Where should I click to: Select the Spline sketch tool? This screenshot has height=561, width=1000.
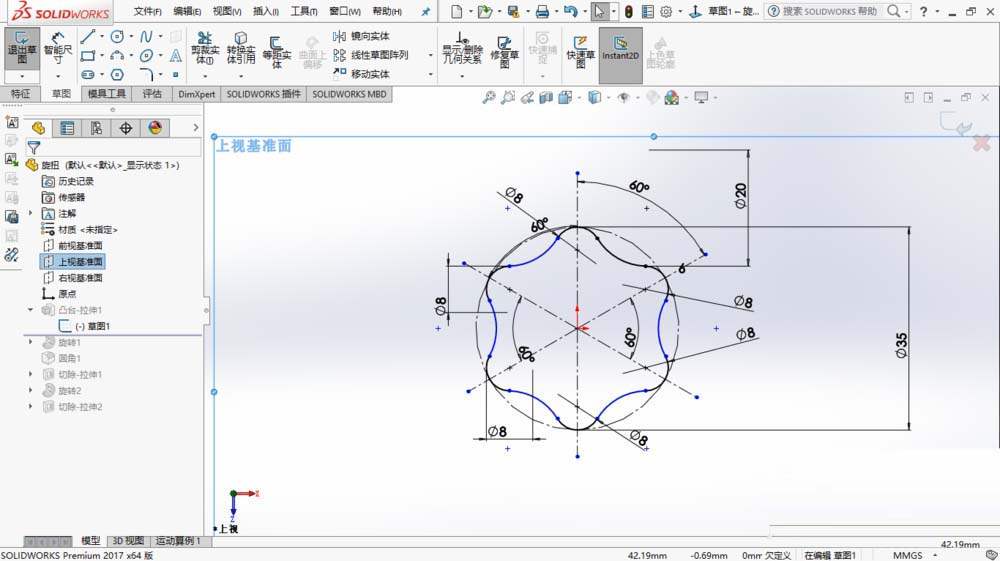[146, 36]
